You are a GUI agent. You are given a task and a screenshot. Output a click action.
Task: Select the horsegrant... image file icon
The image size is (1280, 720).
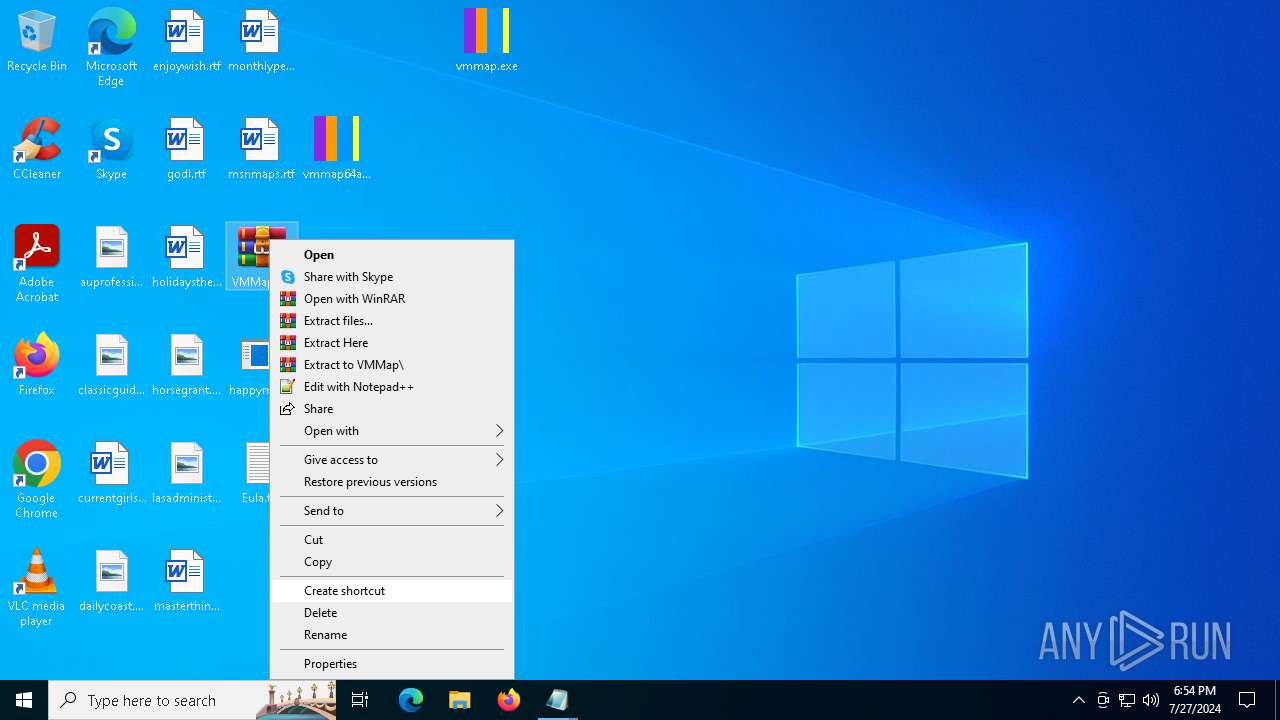tap(186, 364)
